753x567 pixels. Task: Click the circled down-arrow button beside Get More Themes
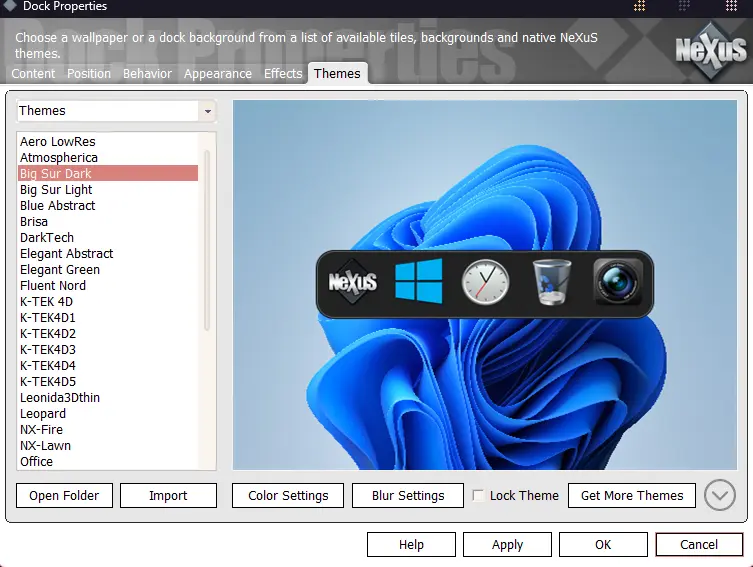[719, 495]
